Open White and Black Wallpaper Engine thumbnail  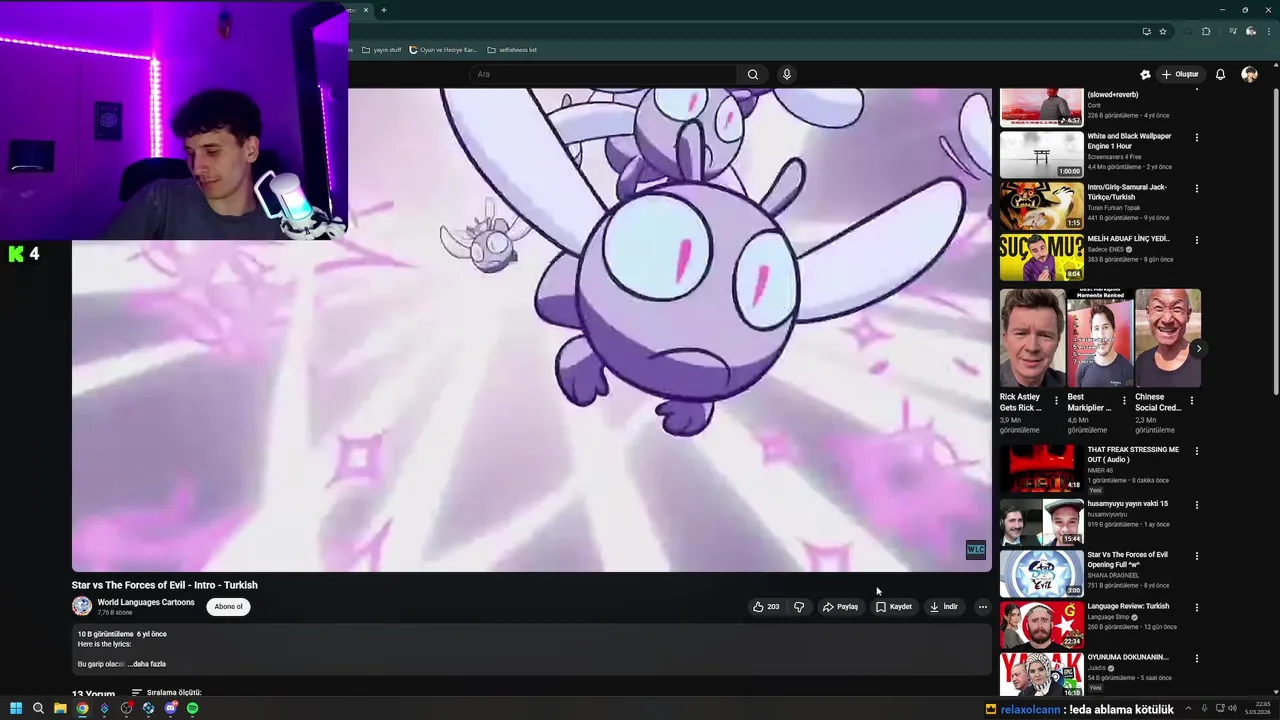tap(1041, 155)
